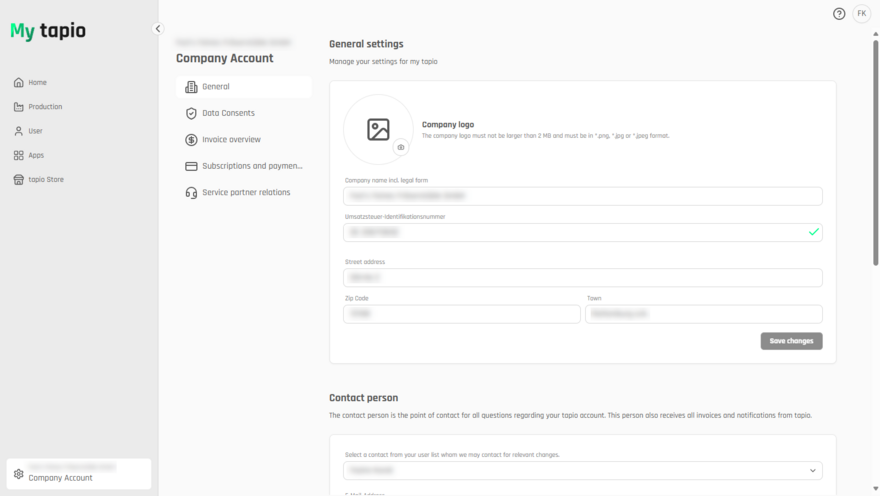Click the contact dropdown chevron arrow

(x=813, y=471)
